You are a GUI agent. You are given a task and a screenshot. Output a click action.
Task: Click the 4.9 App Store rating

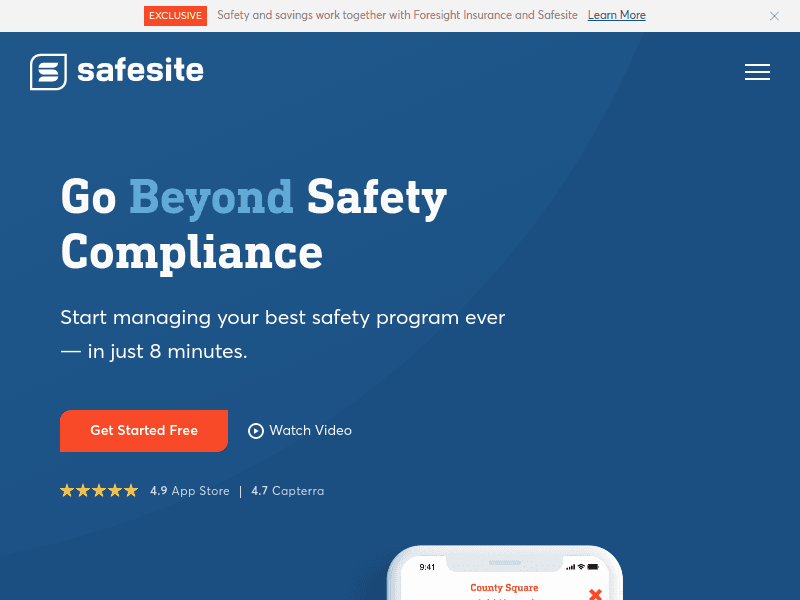[189, 490]
